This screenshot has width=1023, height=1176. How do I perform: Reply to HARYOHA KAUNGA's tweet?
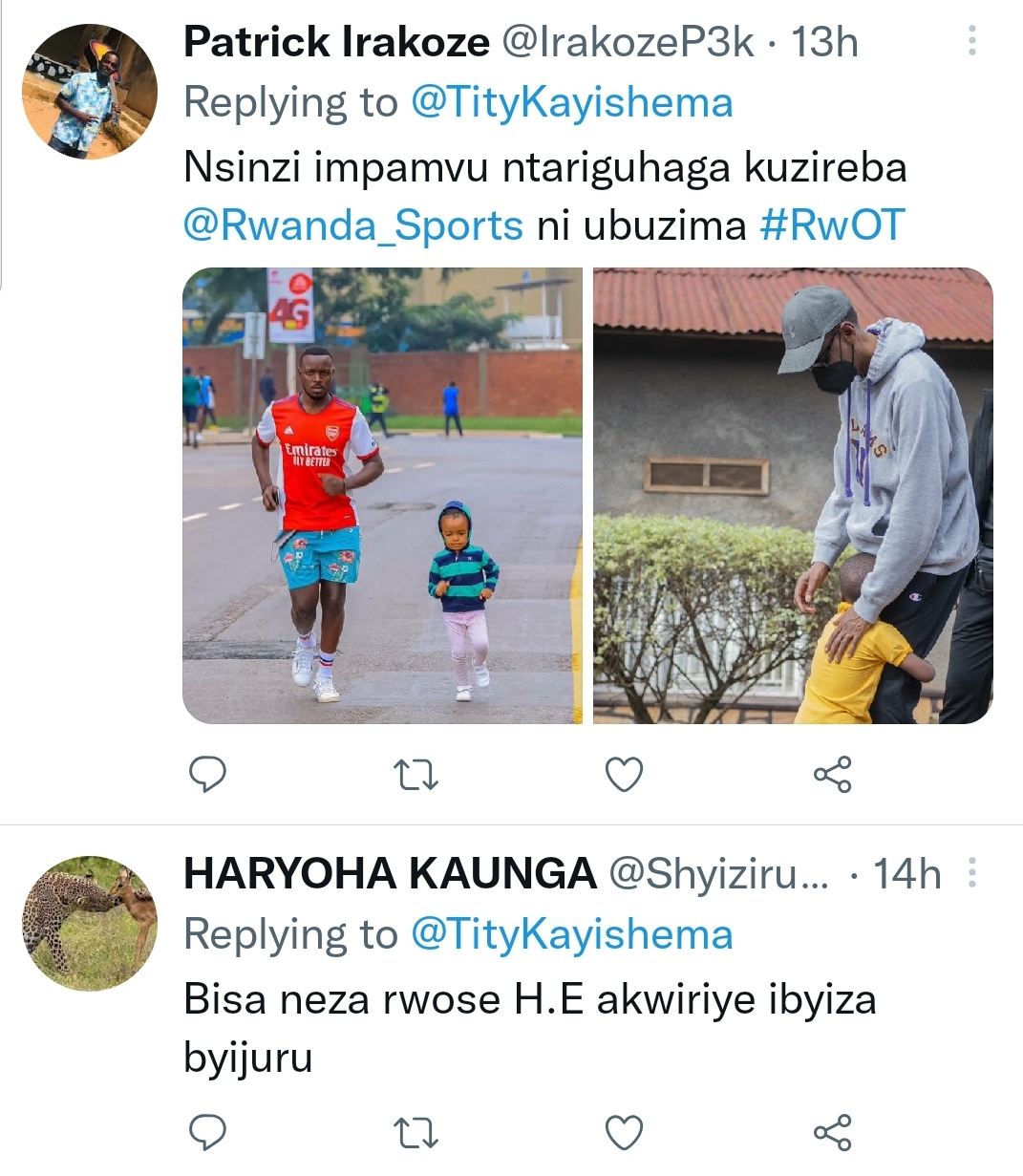point(207,1133)
